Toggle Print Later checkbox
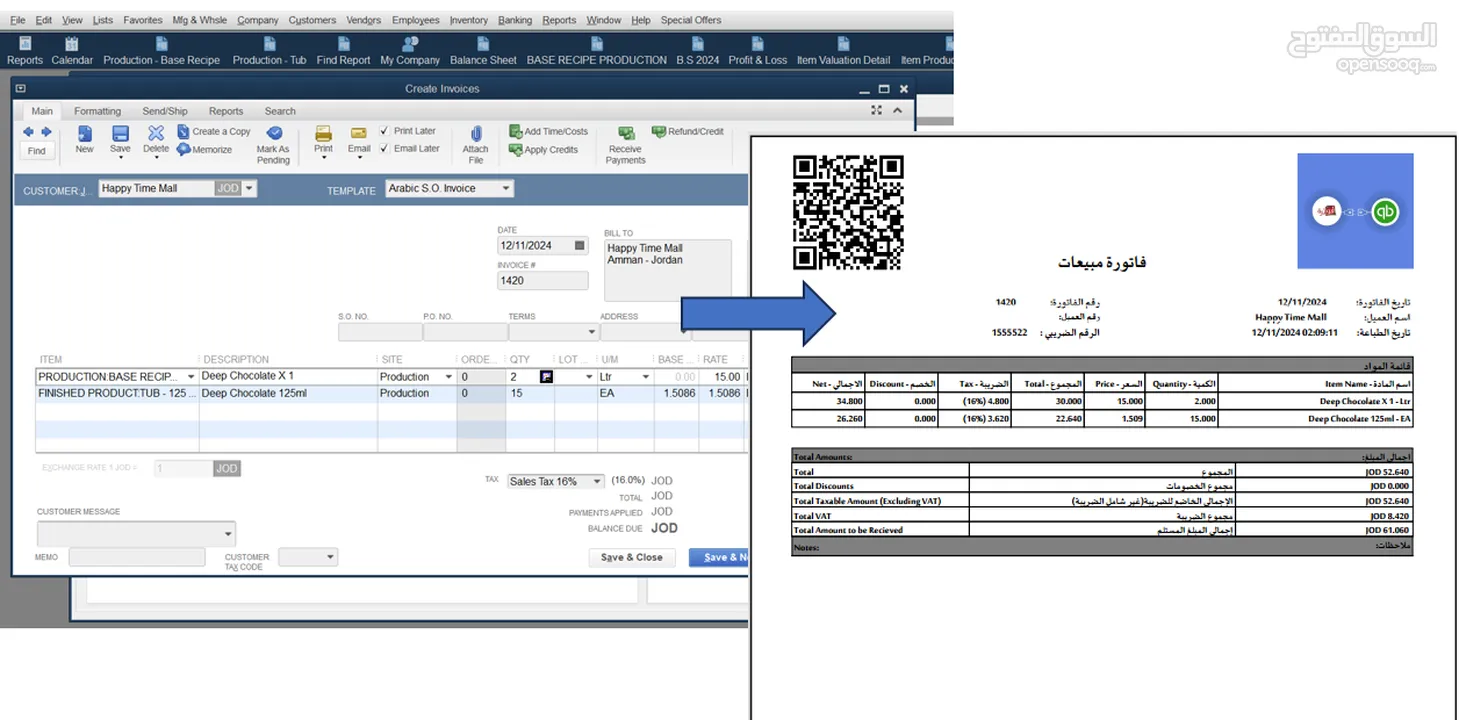1459x720 pixels. click(385, 131)
